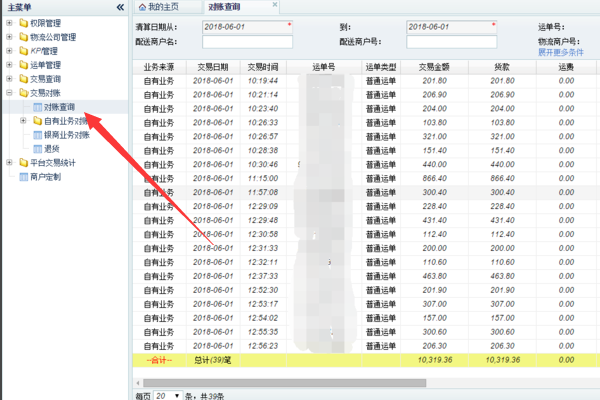Sort by 交易日期 column header
The width and height of the screenshot is (600, 400).
pyautogui.click(x=213, y=67)
